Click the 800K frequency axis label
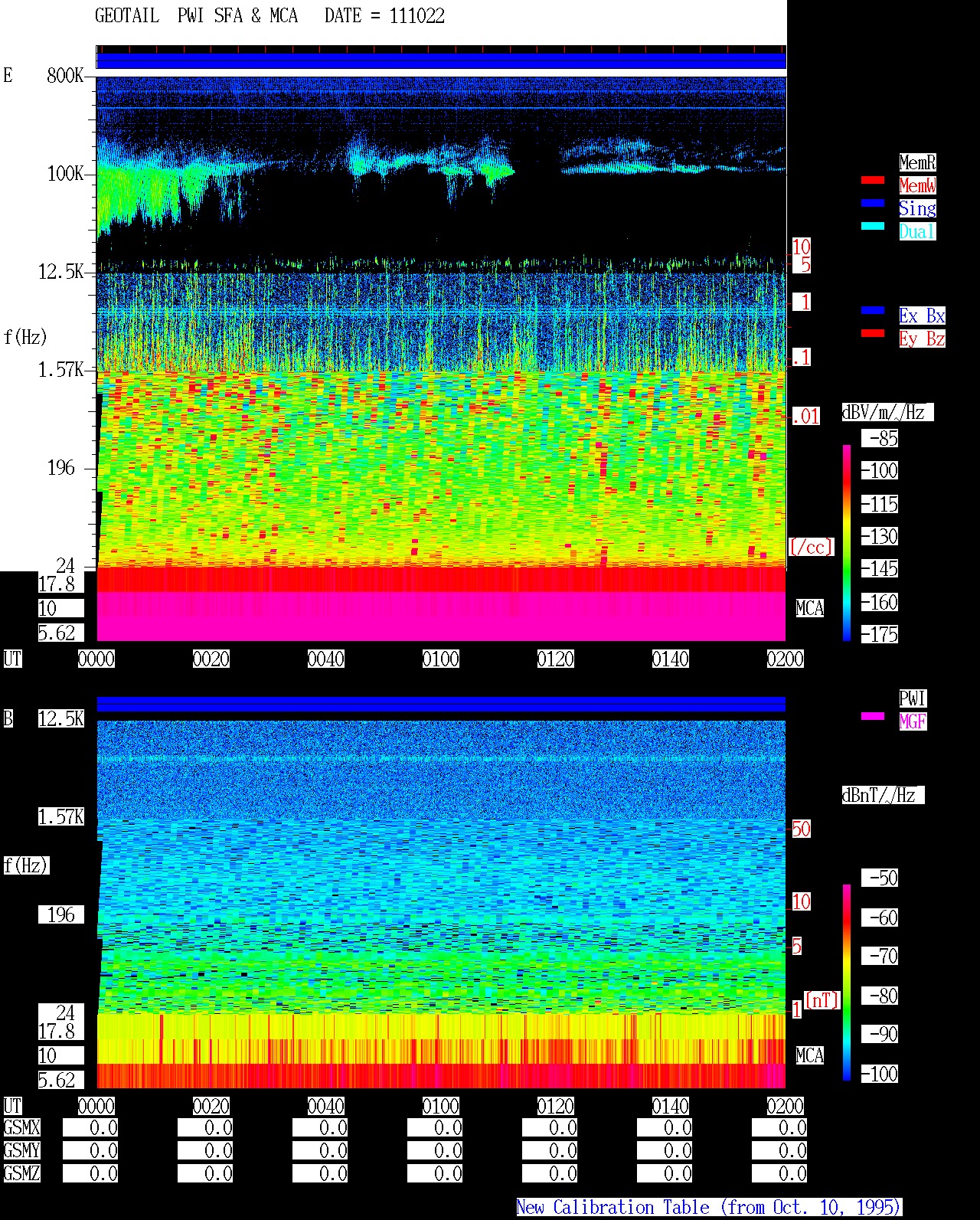The height and width of the screenshot is (1220, 980). click(x=65, y=75)
